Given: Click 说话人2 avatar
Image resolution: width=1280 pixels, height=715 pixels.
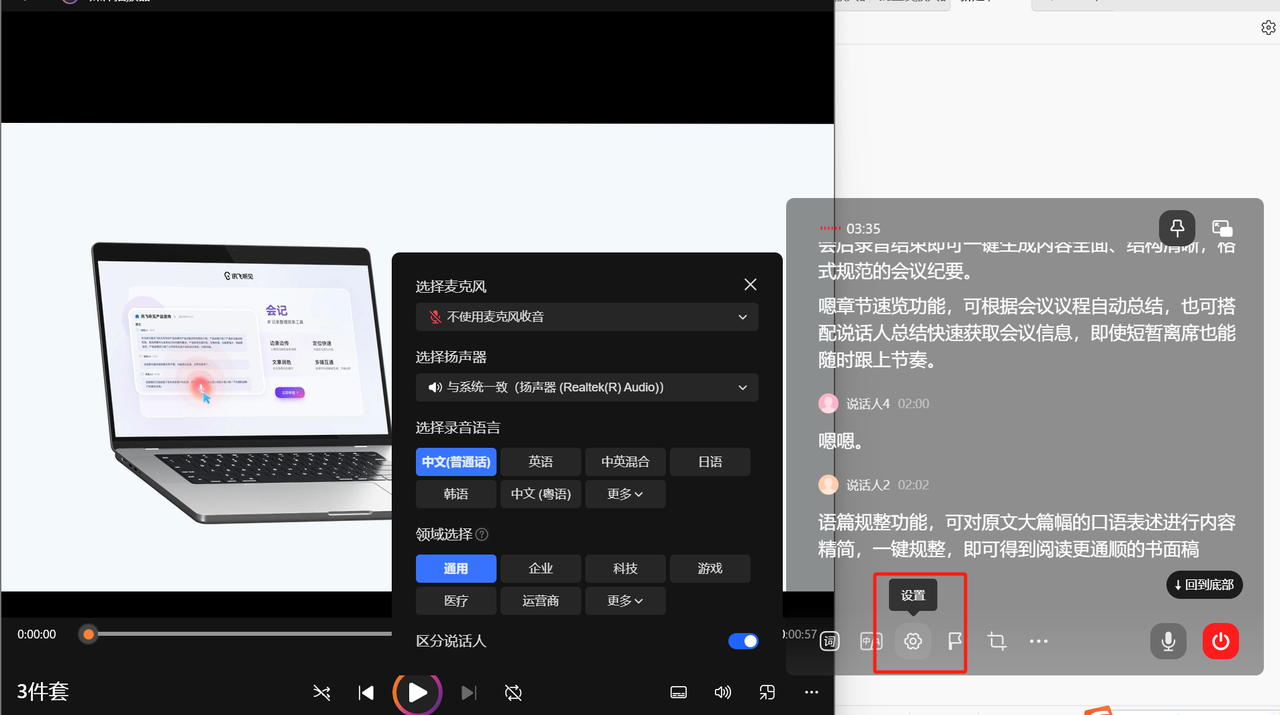Looking at the screenshot, I should point(828,485).
